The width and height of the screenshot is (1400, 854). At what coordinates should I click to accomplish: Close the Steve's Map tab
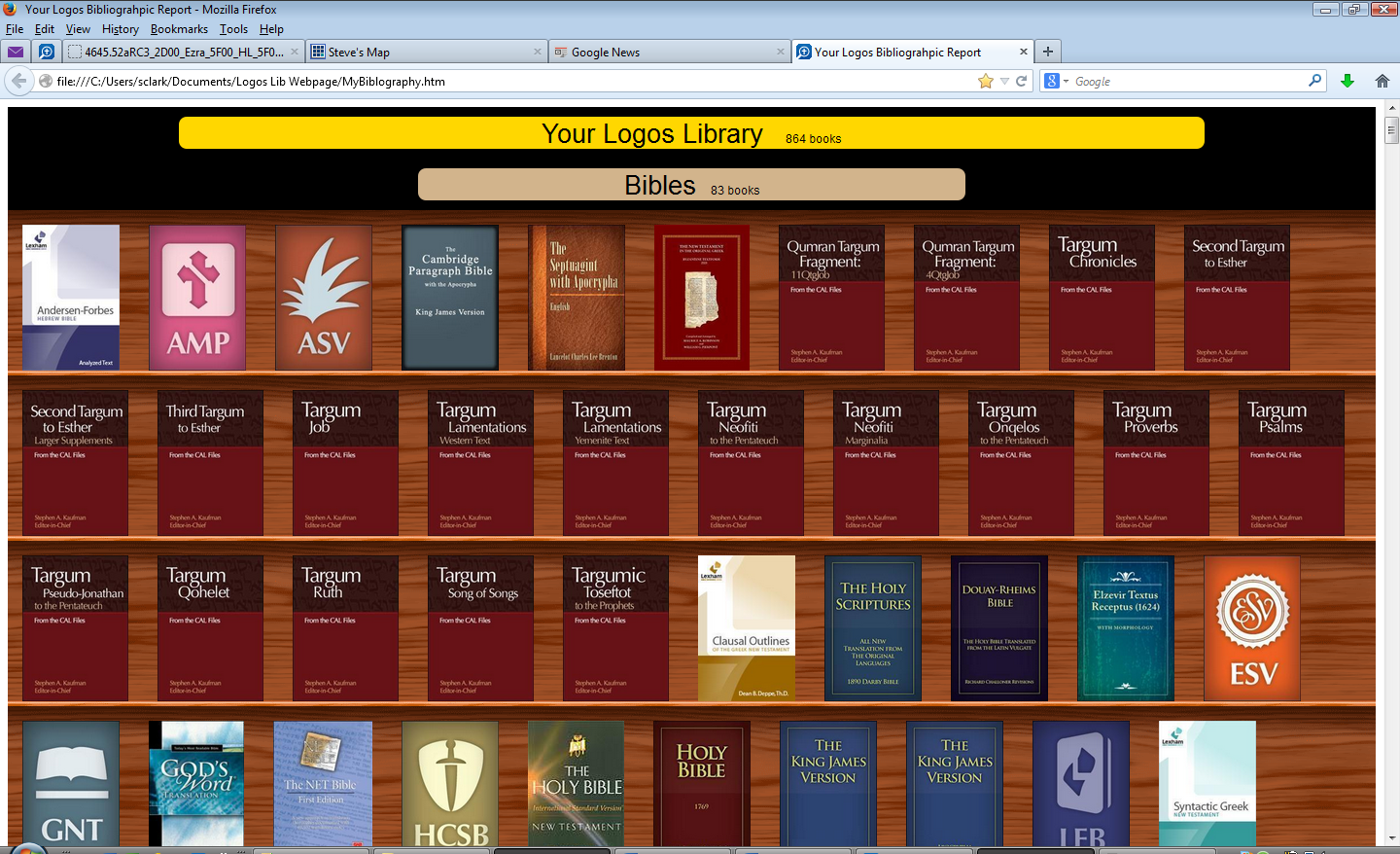(x=538, y=52)
